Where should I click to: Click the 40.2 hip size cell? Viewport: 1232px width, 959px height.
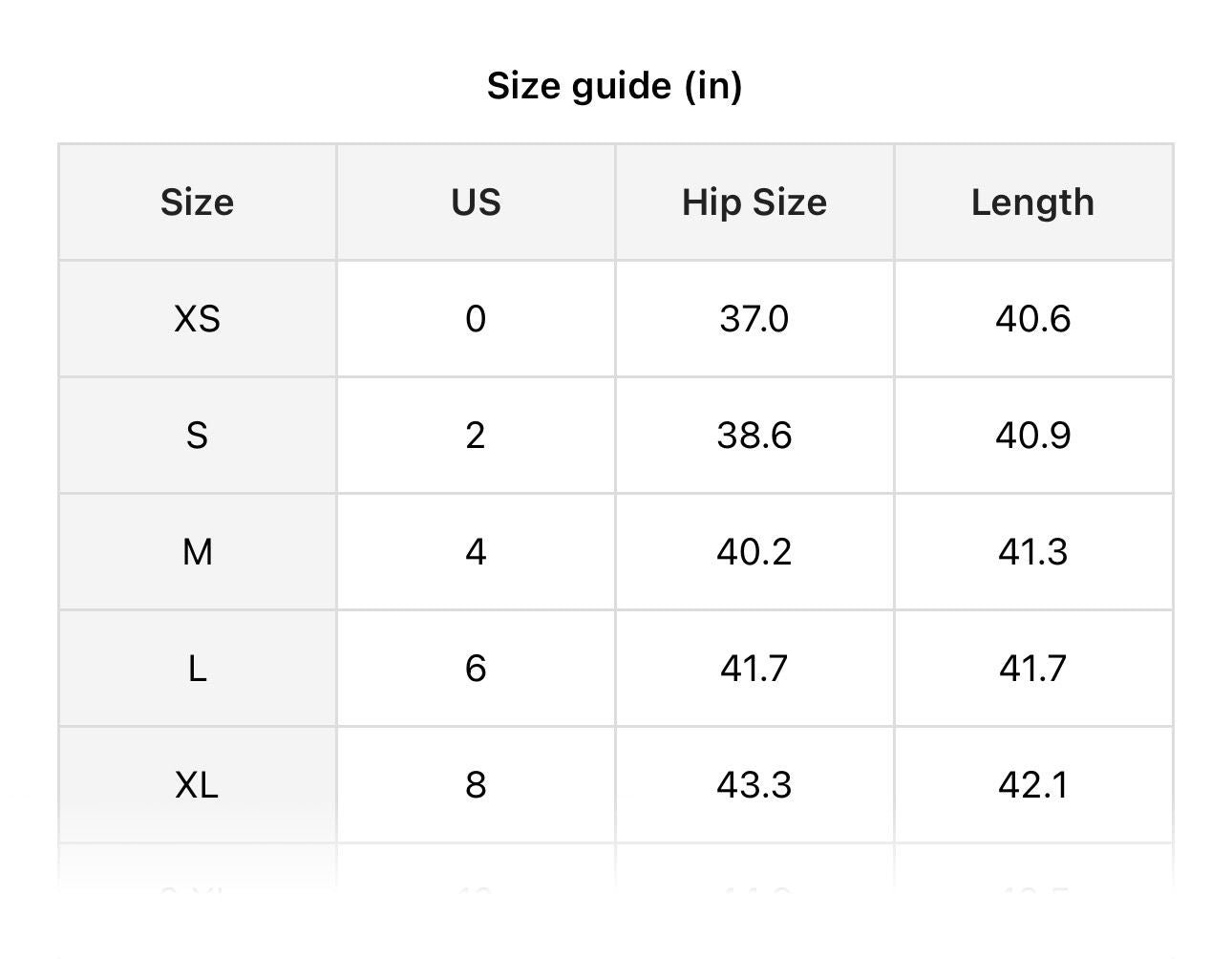pos(754,552)
